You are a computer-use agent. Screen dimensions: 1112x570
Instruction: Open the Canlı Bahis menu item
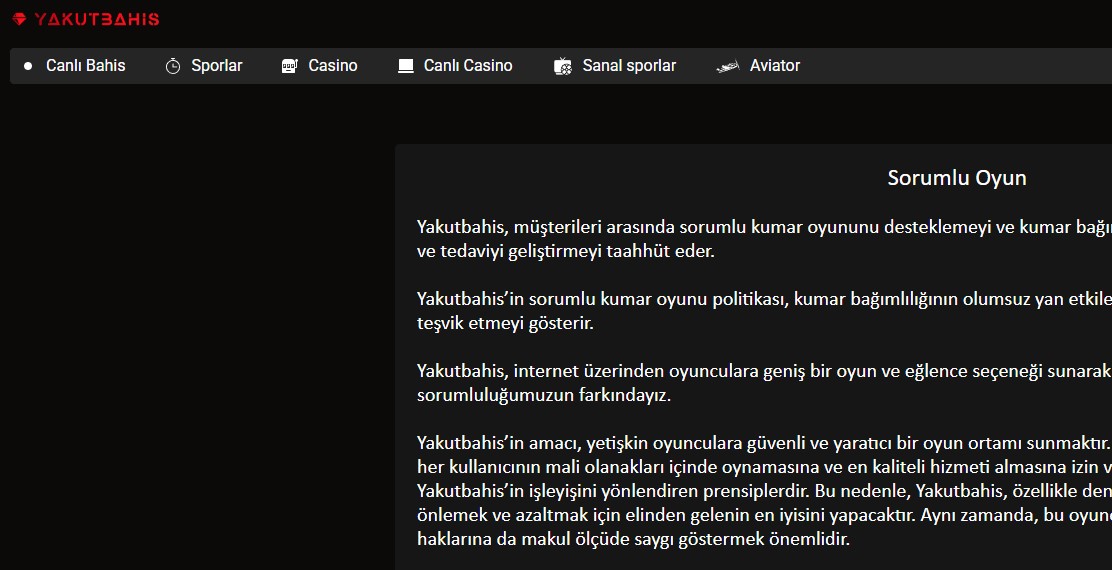click(86, 65)
